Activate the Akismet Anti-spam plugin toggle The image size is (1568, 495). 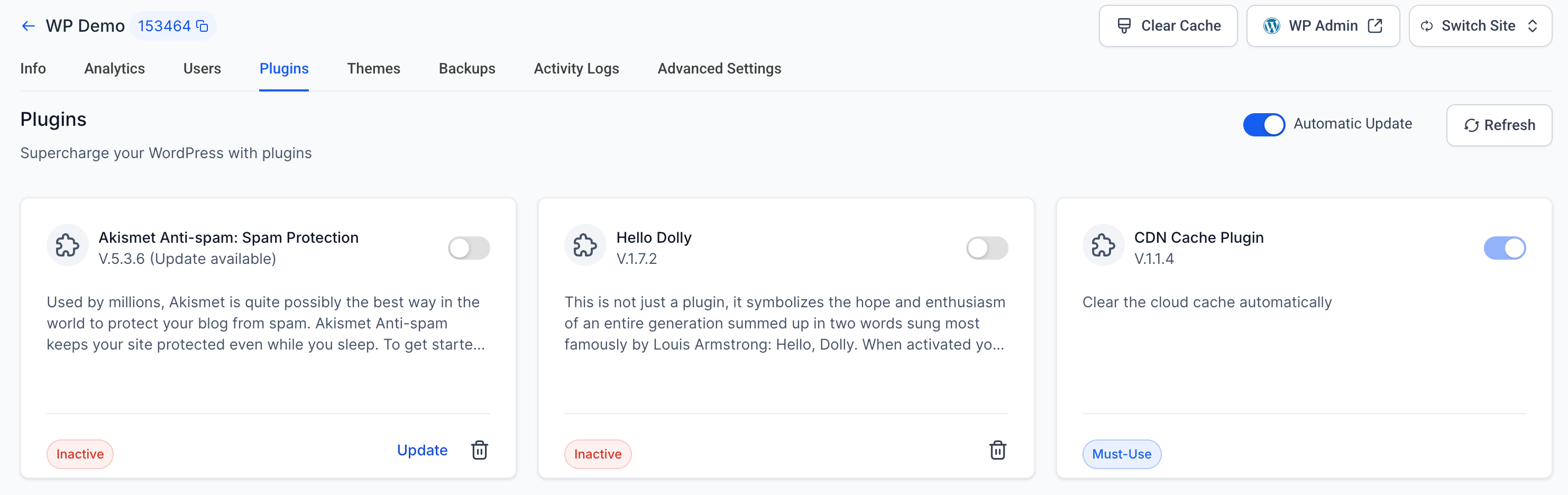pos(469,248)
